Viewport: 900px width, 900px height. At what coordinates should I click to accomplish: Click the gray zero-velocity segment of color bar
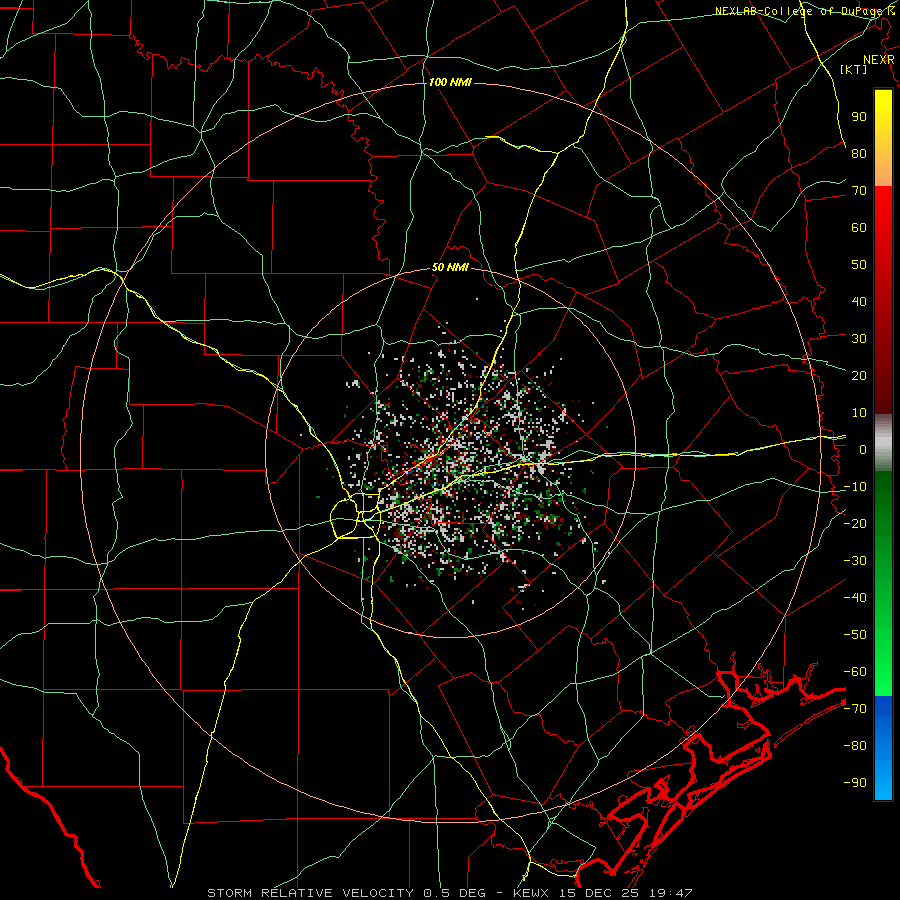click(883, 443)
